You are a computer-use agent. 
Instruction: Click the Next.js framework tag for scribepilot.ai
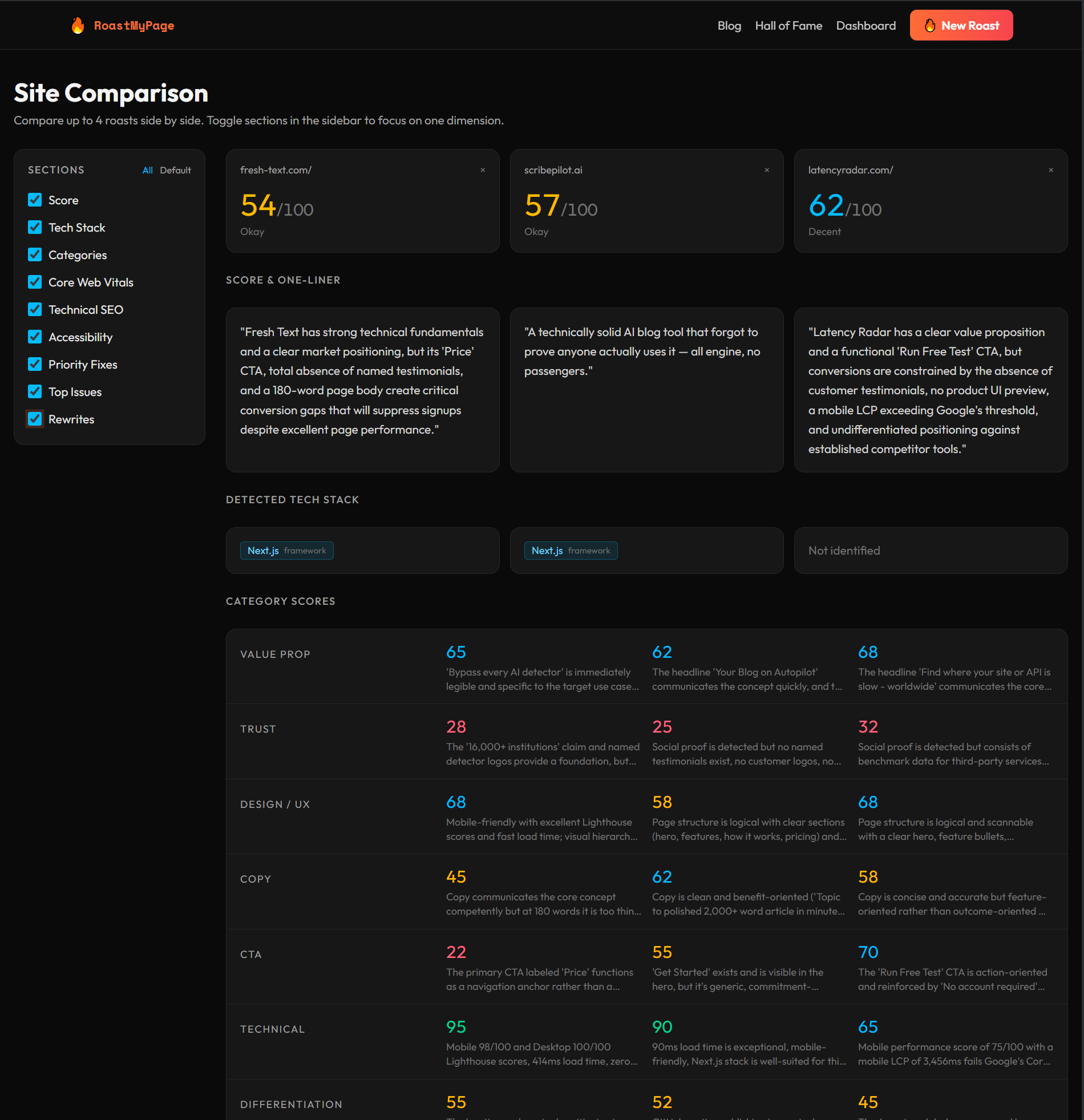571,550
